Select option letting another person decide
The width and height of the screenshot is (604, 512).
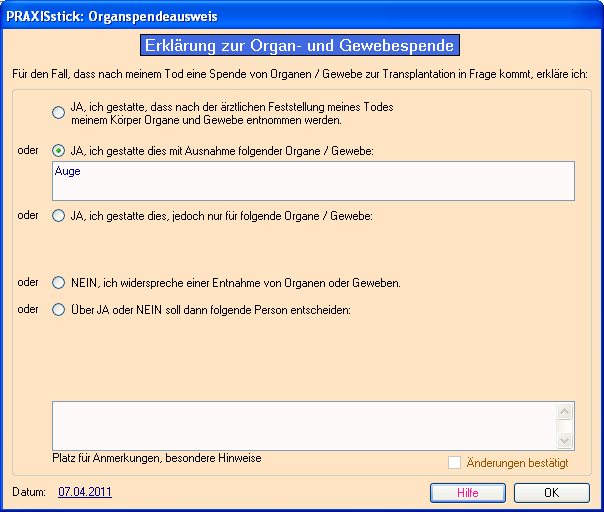pos(59,310)
